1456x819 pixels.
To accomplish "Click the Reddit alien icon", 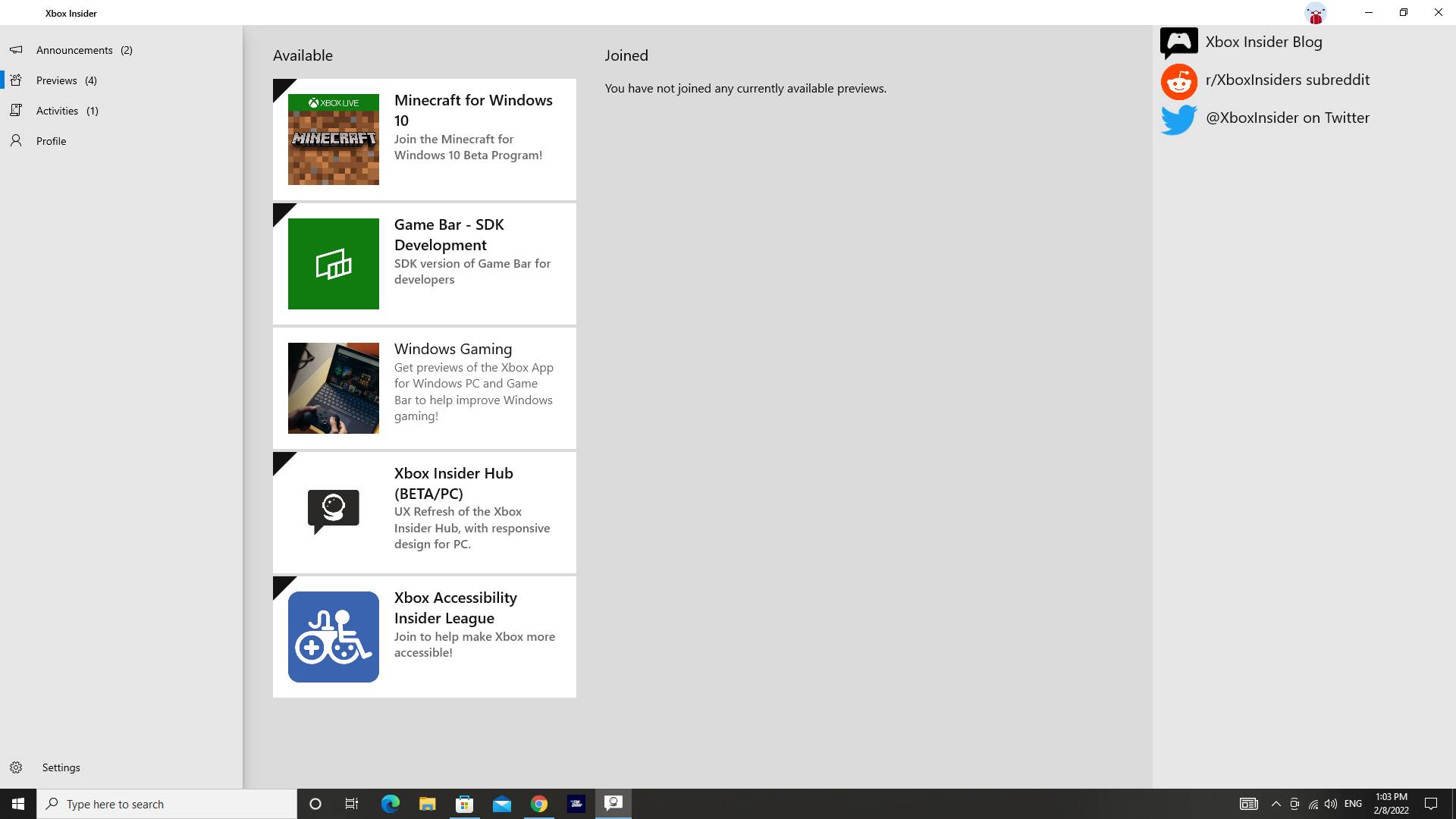I will tap(1178, 81).
